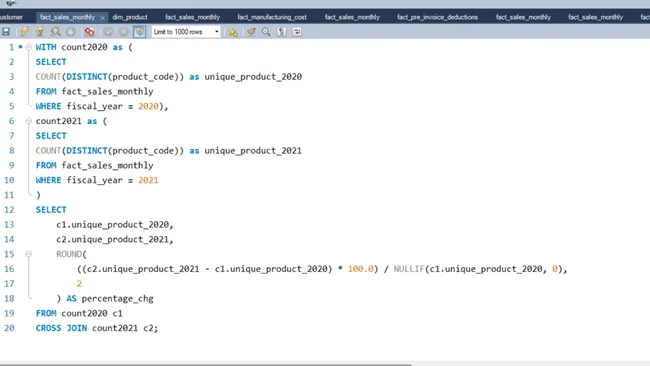This screenshot has width=650, height=366.
Task: Execute the statement under the cursor
Action: click(40, 32)
